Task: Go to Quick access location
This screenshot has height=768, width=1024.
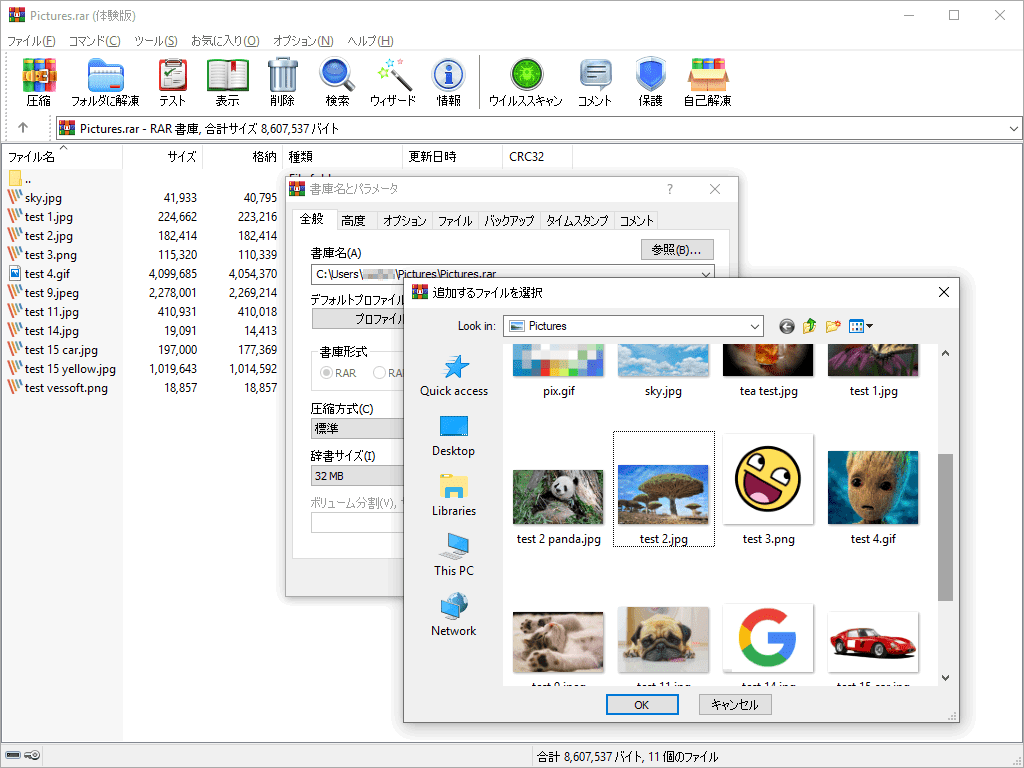Action: (x=454, y=376)
